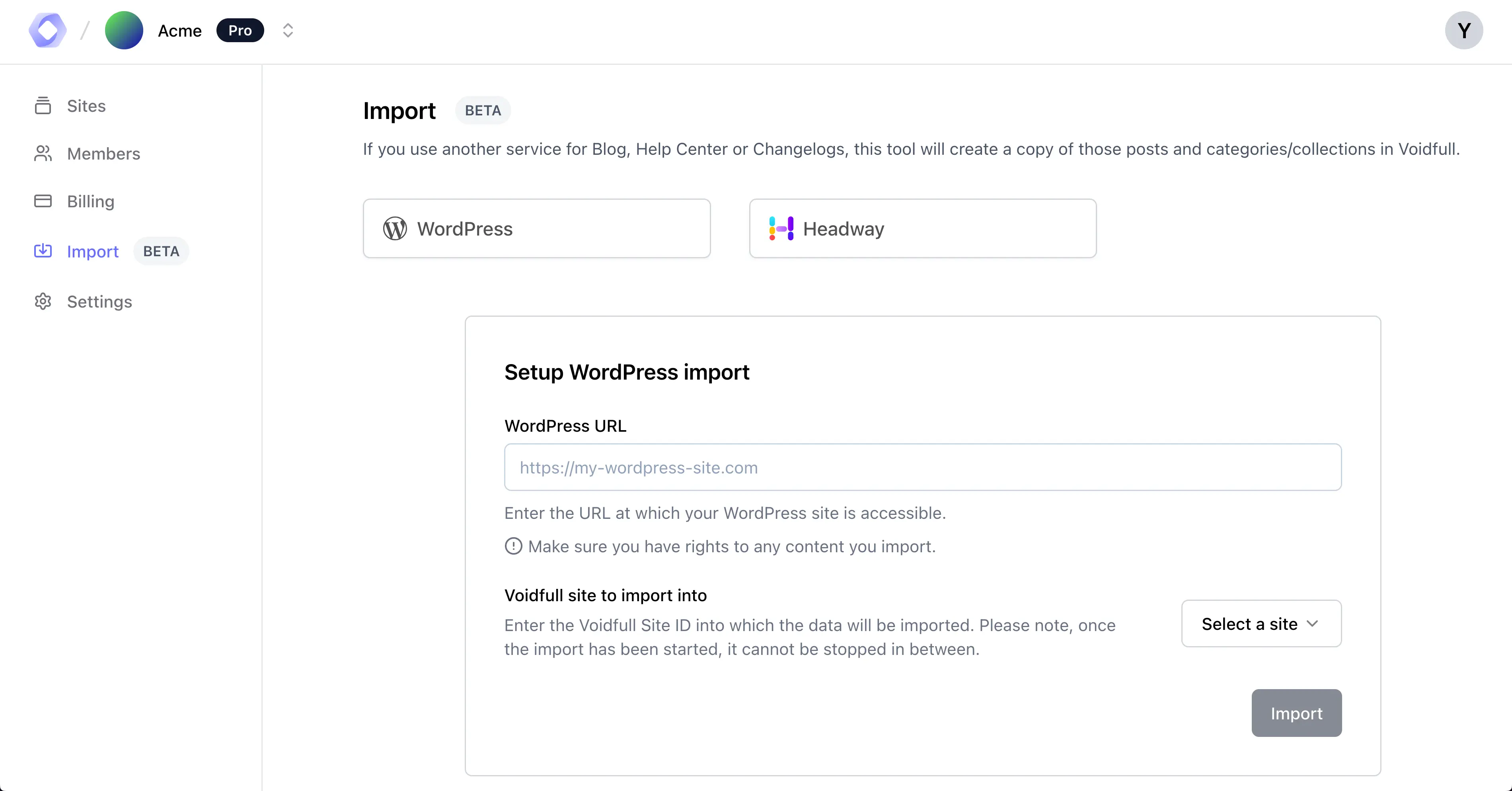Viewport: 1512px width, 791px height.
Task: Click the WordPress URL input field
Action: coord(923,467)
